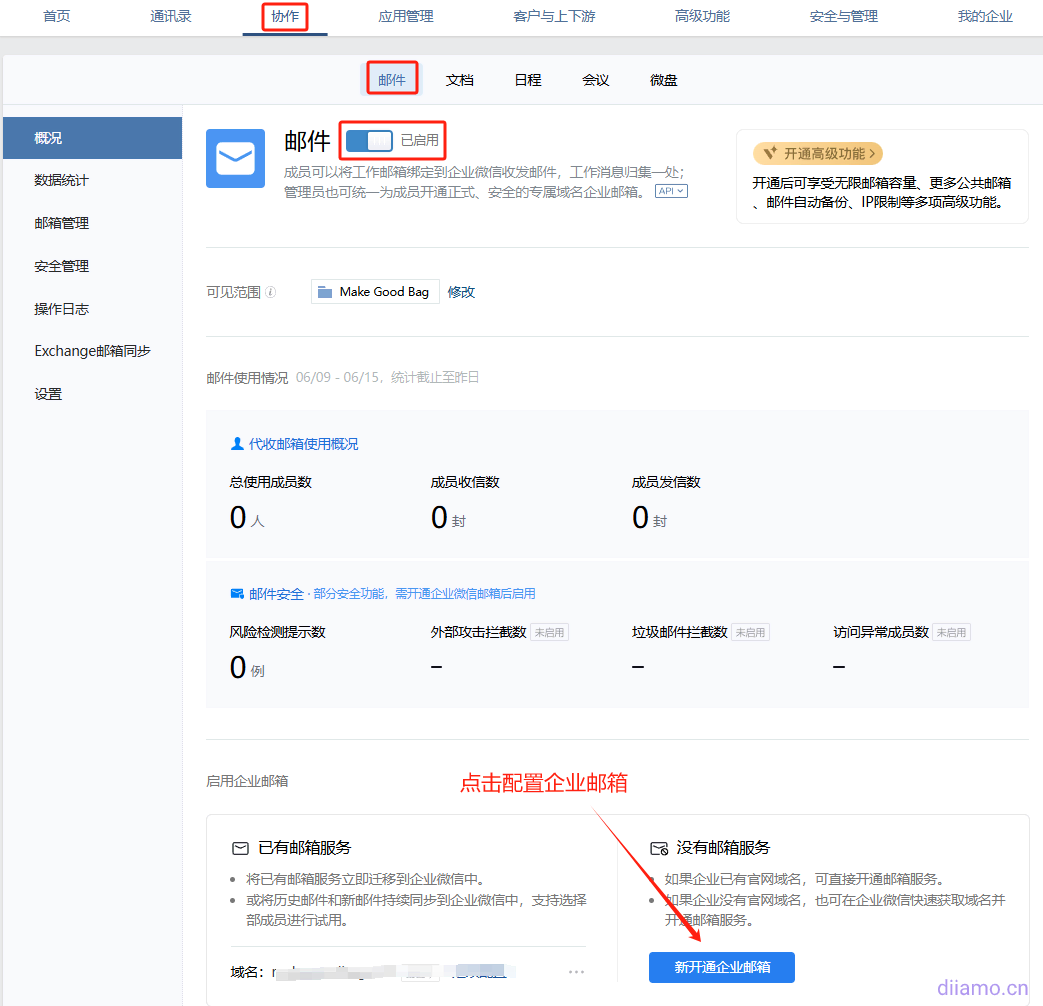The image size is (1043, 1006).
Task: Open the 文档 sub-tab
Action: [460, 80]
